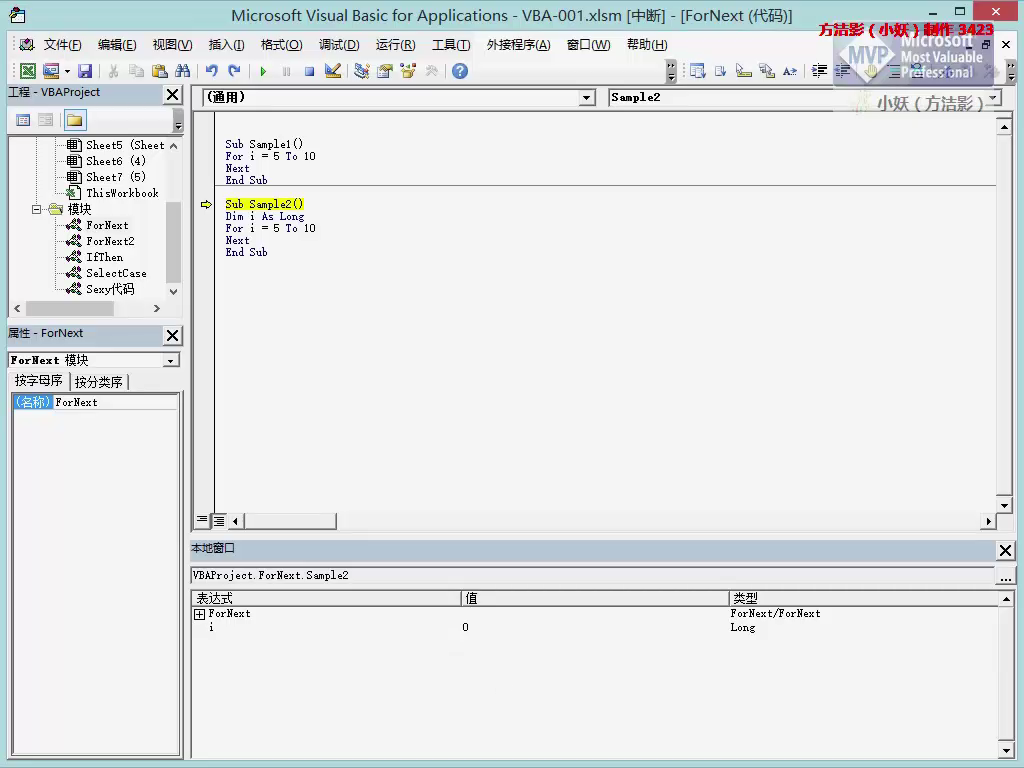1024x768 pixels.
Task: Open Find with the binoculars icon
Action: (183, 71)
